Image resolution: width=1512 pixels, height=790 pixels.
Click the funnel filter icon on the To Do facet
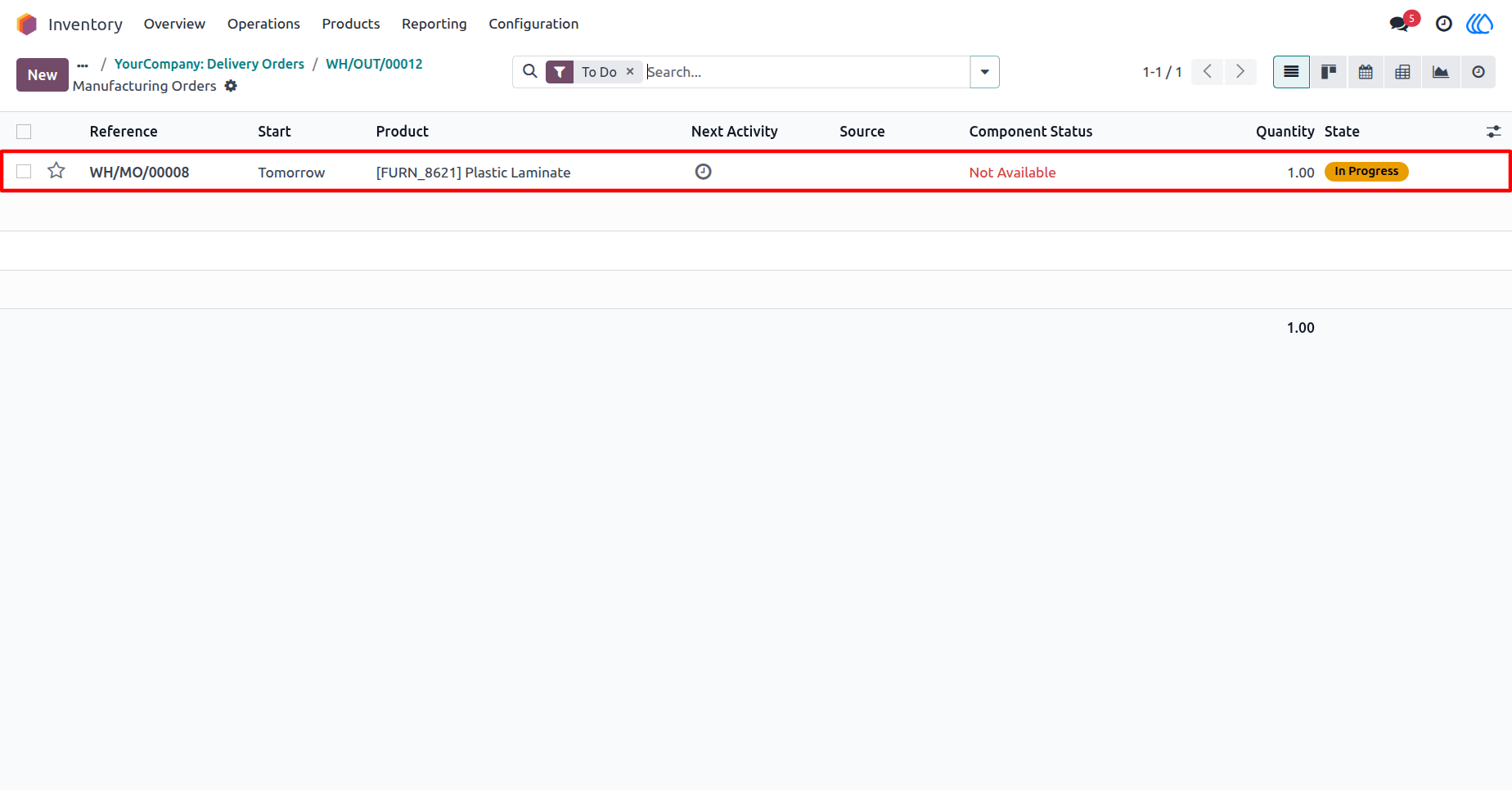[x=560, y=72]
